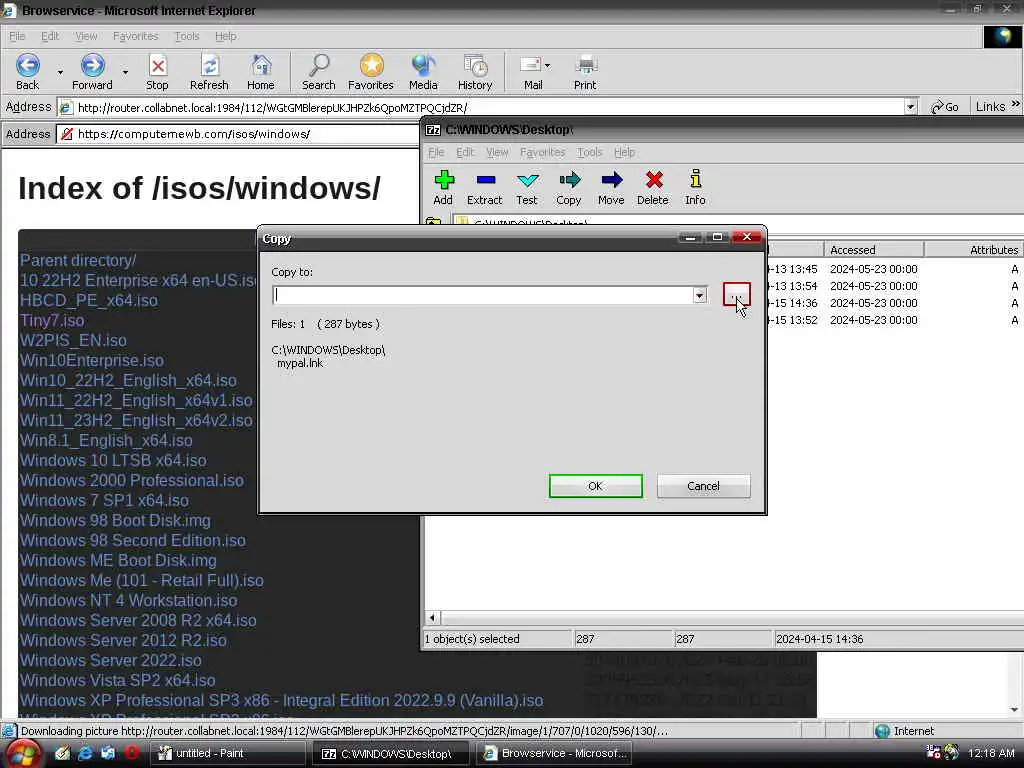Click red Opera icon in quick launch
This screenshot has width=1024, height=768.
tap(131, 753)
